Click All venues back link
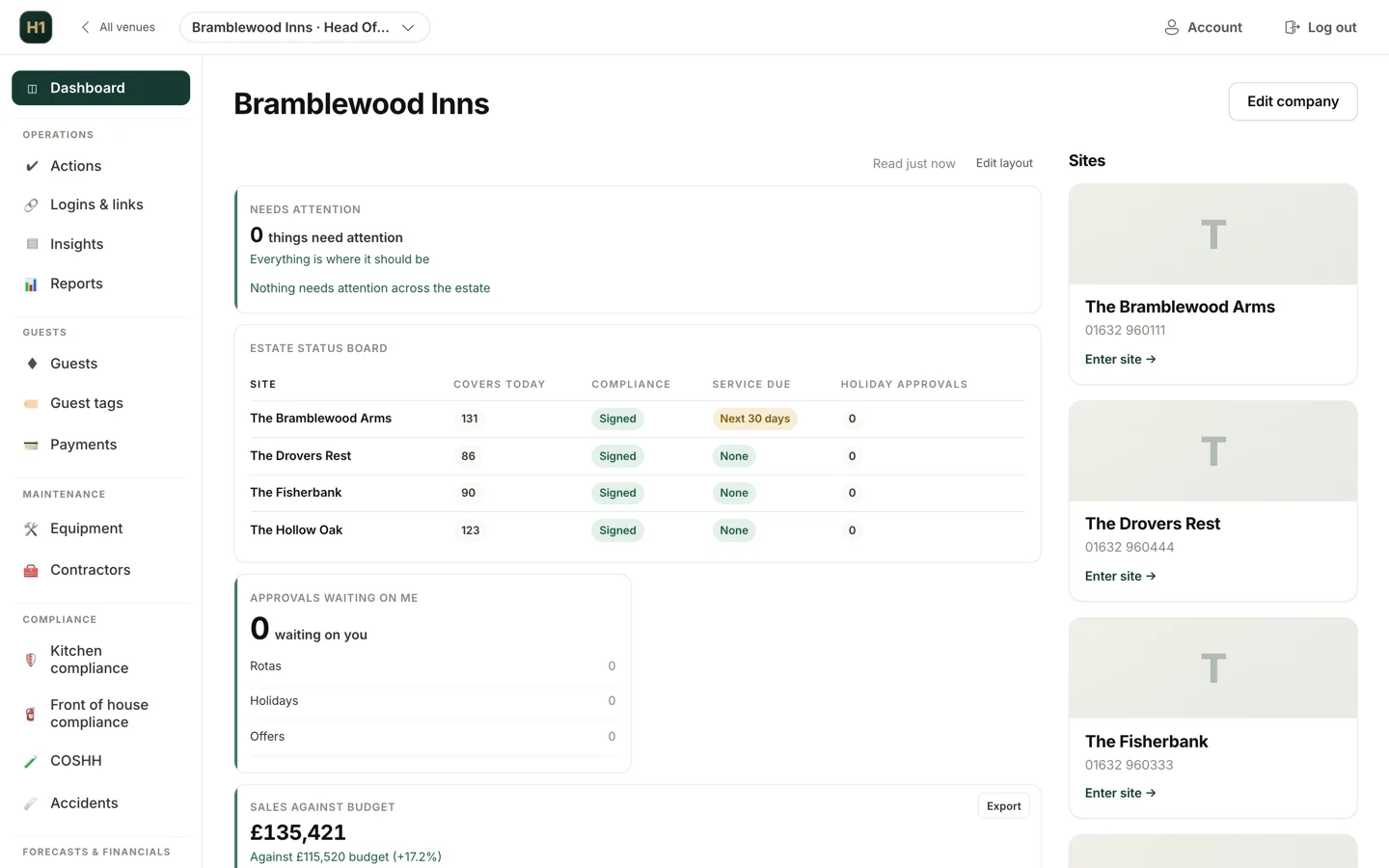Viewport: 1389px width, 868px height. pos(118,27)
